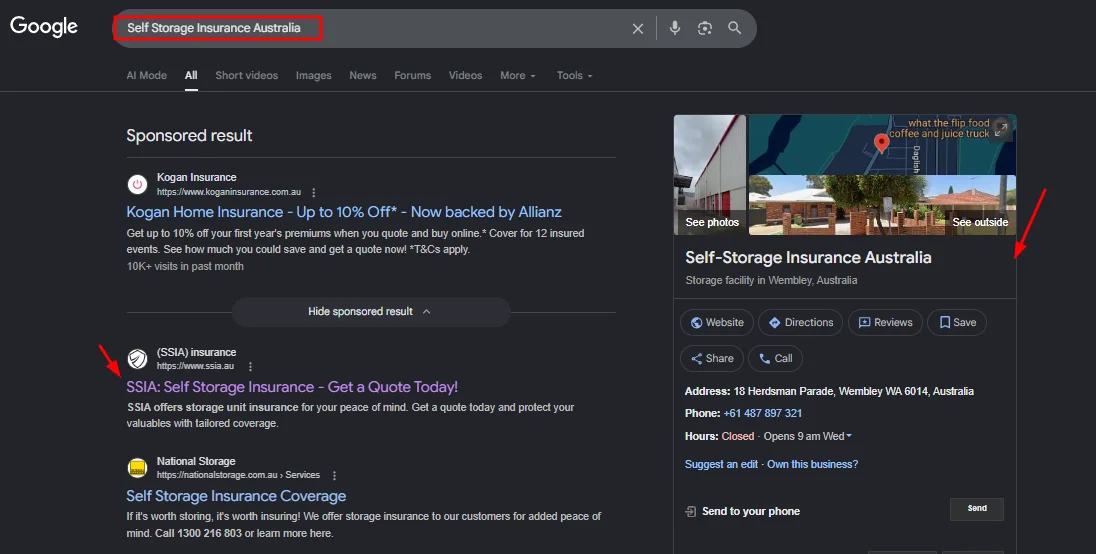Open options menu for SSIA result

(x=251, y=367)
